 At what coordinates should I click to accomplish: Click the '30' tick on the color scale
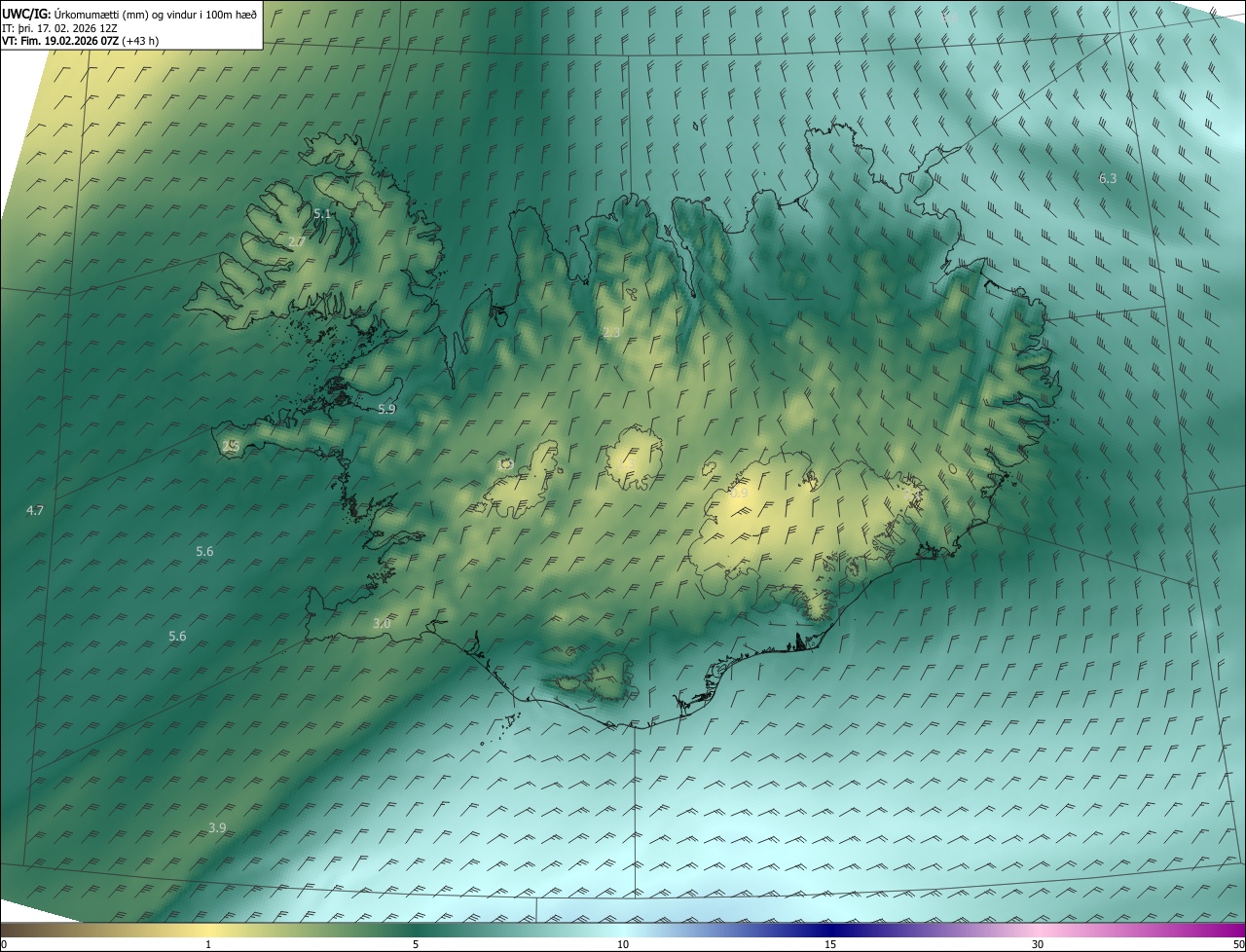pyautogui.click(x=1038, y=944)
